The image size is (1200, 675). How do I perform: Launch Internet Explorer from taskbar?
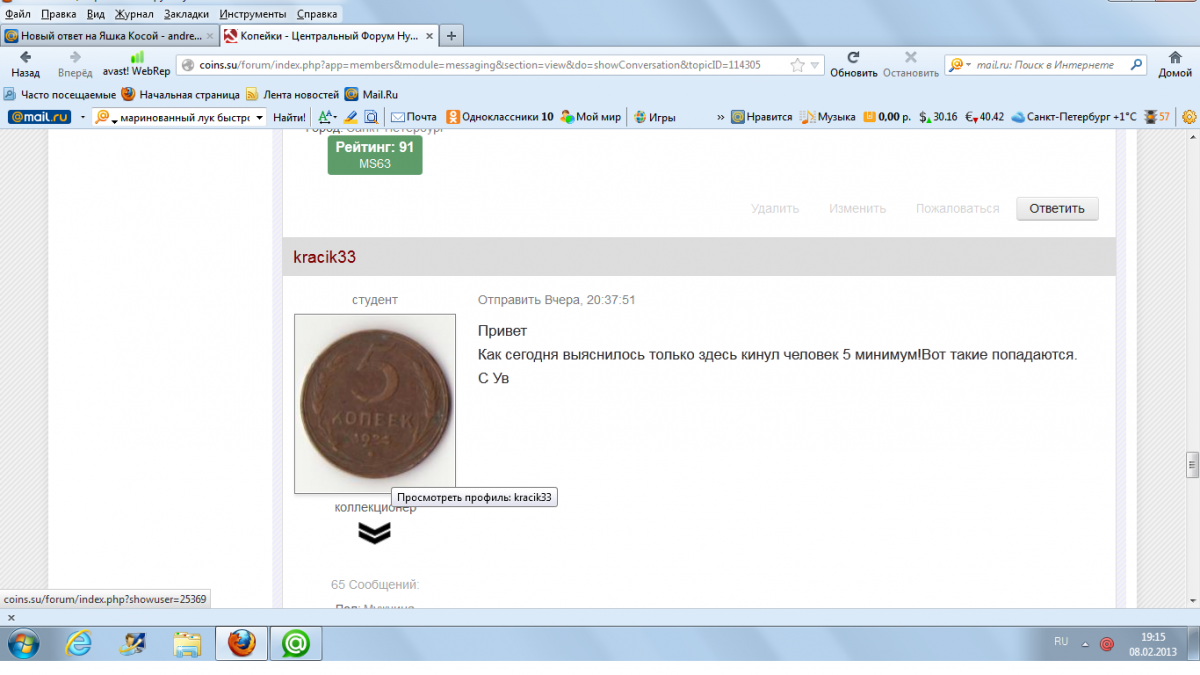[x=80, y=644]
